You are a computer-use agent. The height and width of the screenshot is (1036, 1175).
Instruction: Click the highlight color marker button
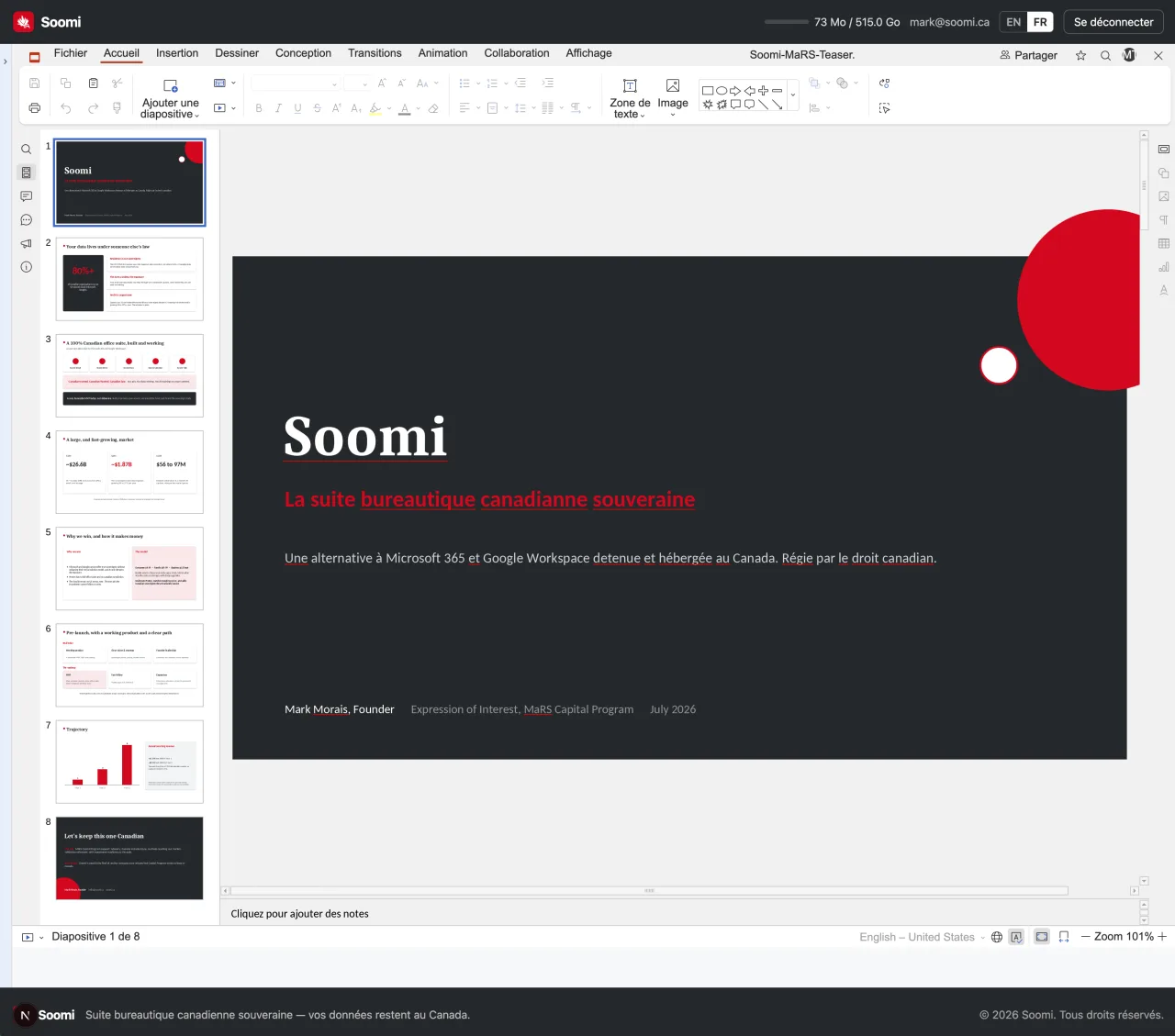375,108
